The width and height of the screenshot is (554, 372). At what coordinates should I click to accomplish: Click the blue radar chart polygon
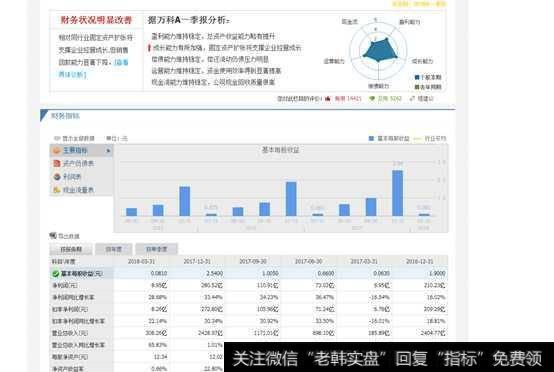380,50
